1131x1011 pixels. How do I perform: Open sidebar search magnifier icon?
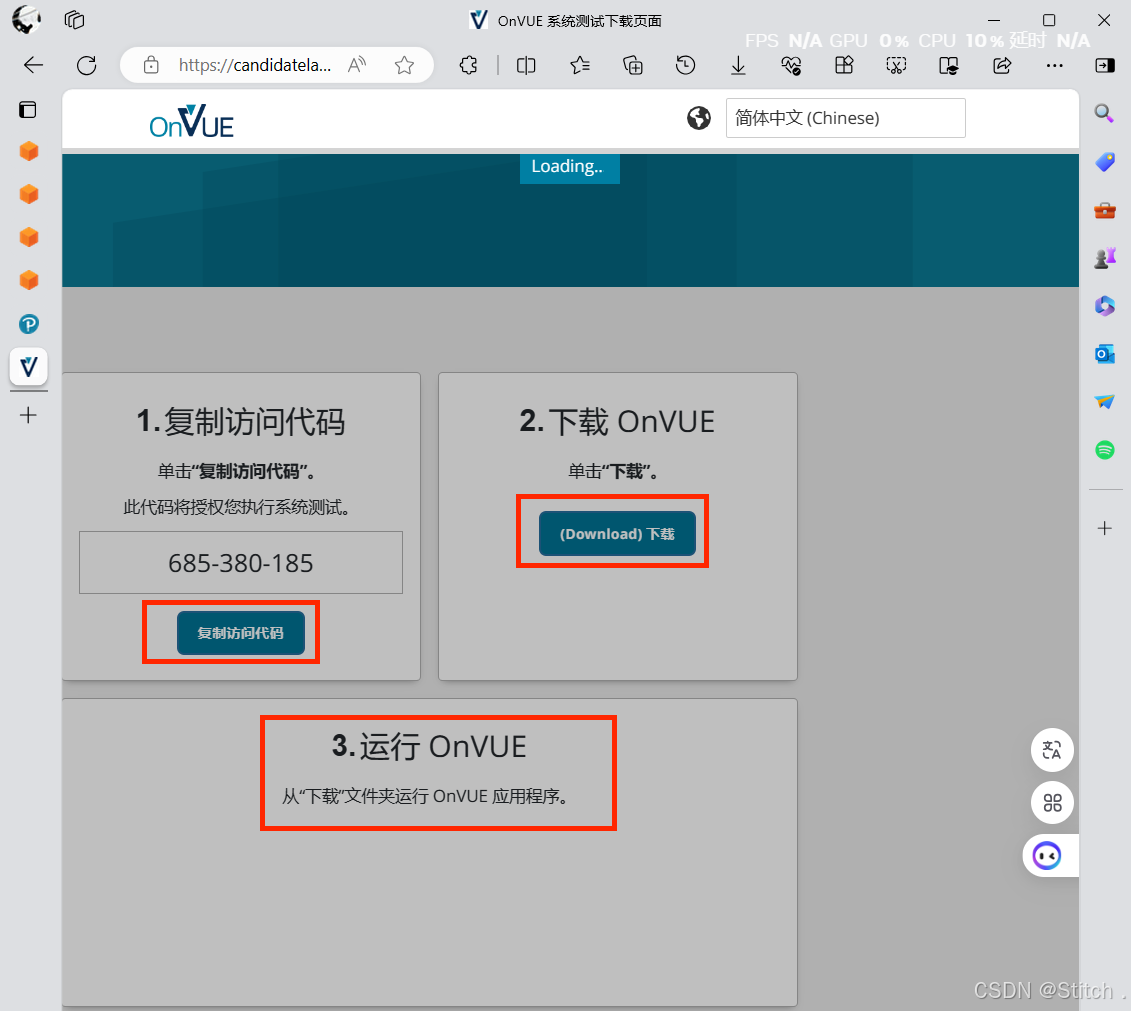click(x=1104, y=113)
